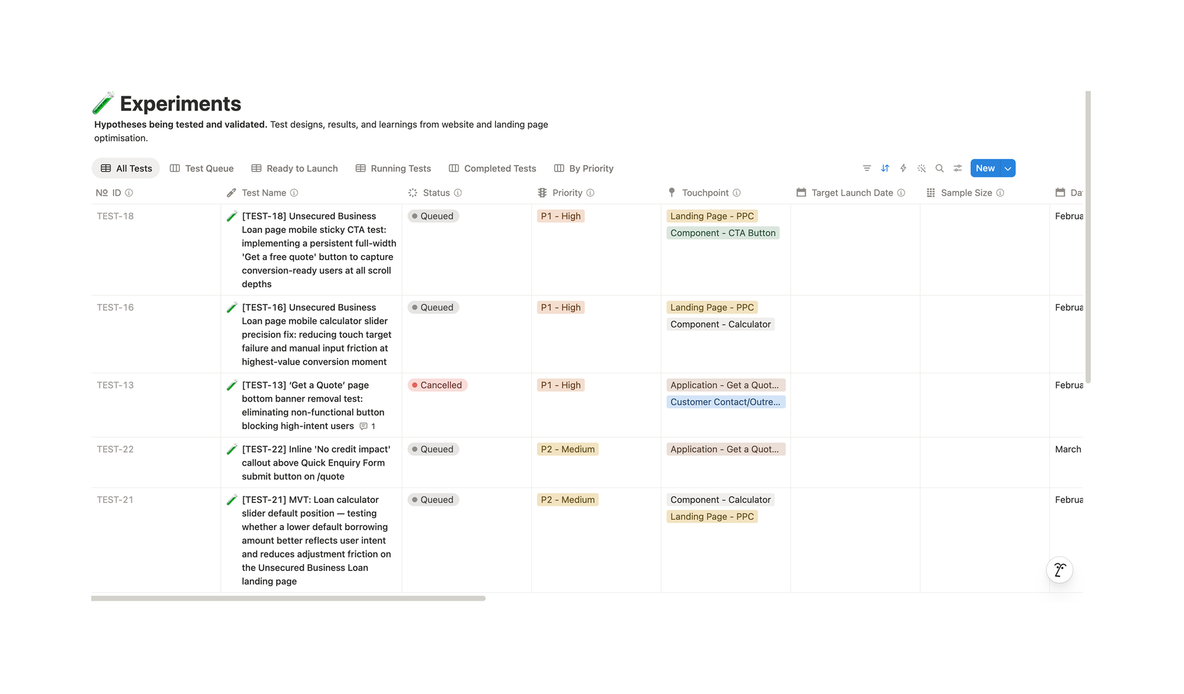This screenshot has width=1184, height=694.
Task: Click test tube icon of TEST-13 row
Action: 232,385
